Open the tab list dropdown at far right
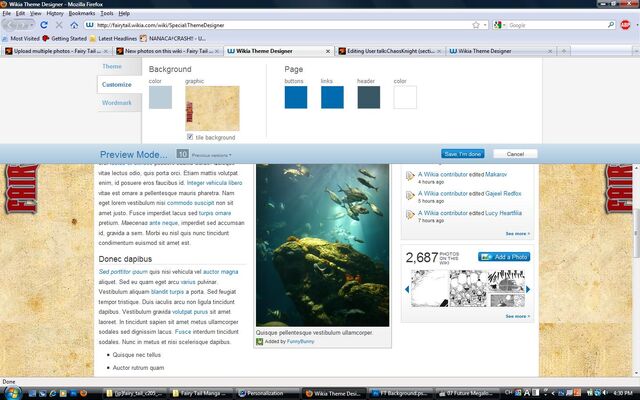Screen dimensions: 640x400 636,51
